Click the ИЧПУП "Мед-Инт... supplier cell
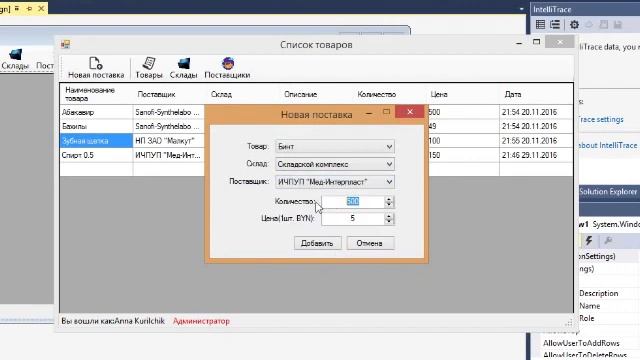Image resolution: width=640 pixels, height=360 pixels. pyautogui.click(x=169, y=155)
